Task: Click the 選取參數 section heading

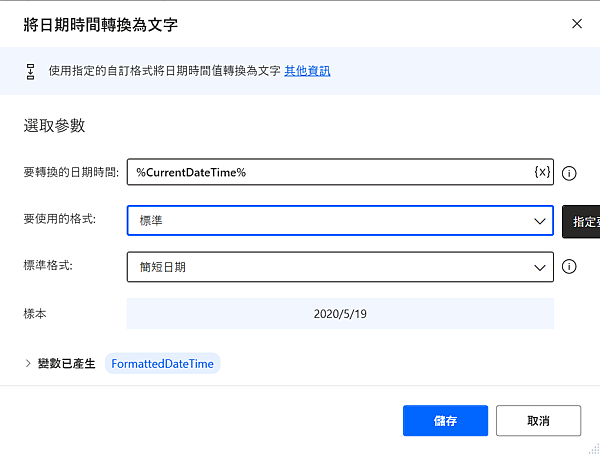Action: pos(54,126)
